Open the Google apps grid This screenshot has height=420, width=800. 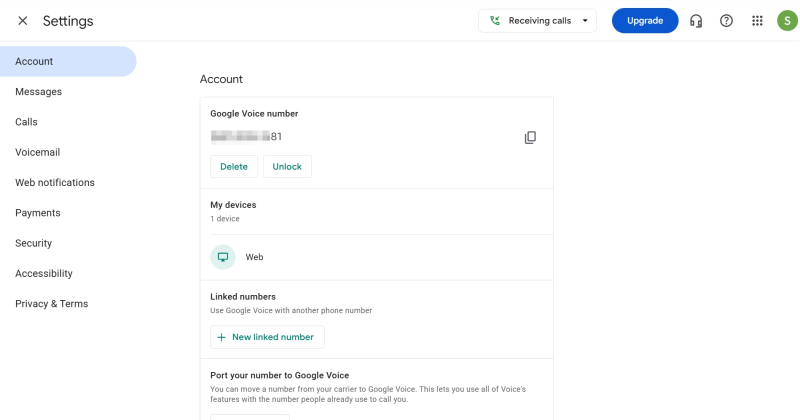(757, 21)
